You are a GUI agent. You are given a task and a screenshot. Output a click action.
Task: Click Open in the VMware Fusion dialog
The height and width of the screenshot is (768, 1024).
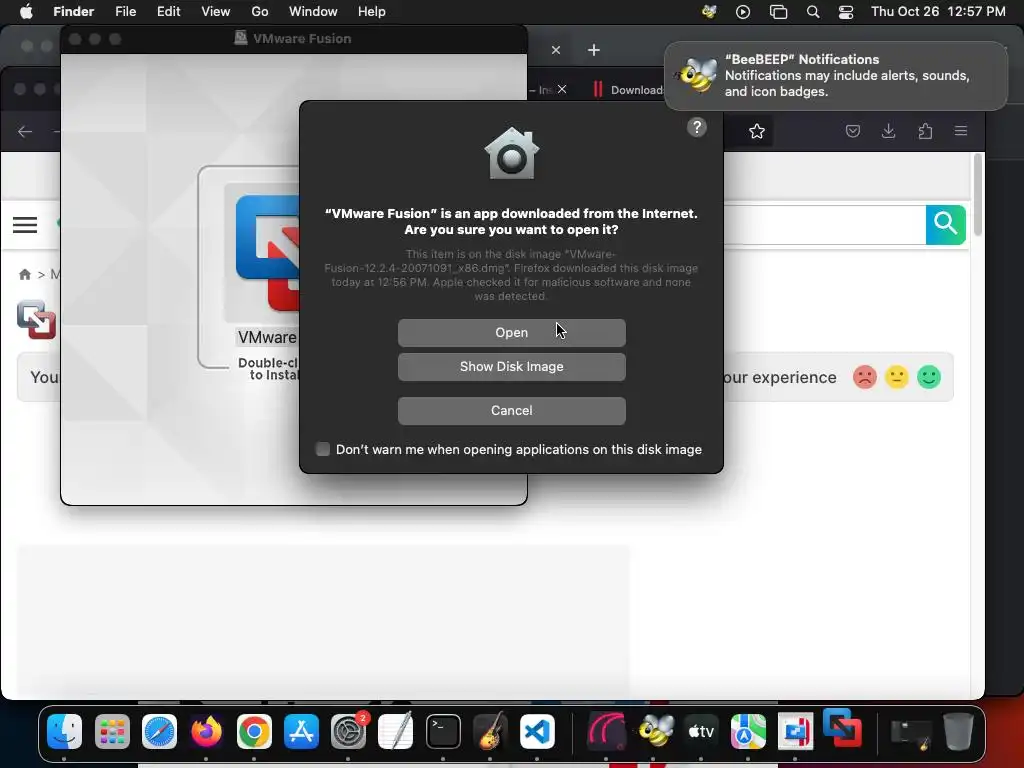(x=511, y=332)
